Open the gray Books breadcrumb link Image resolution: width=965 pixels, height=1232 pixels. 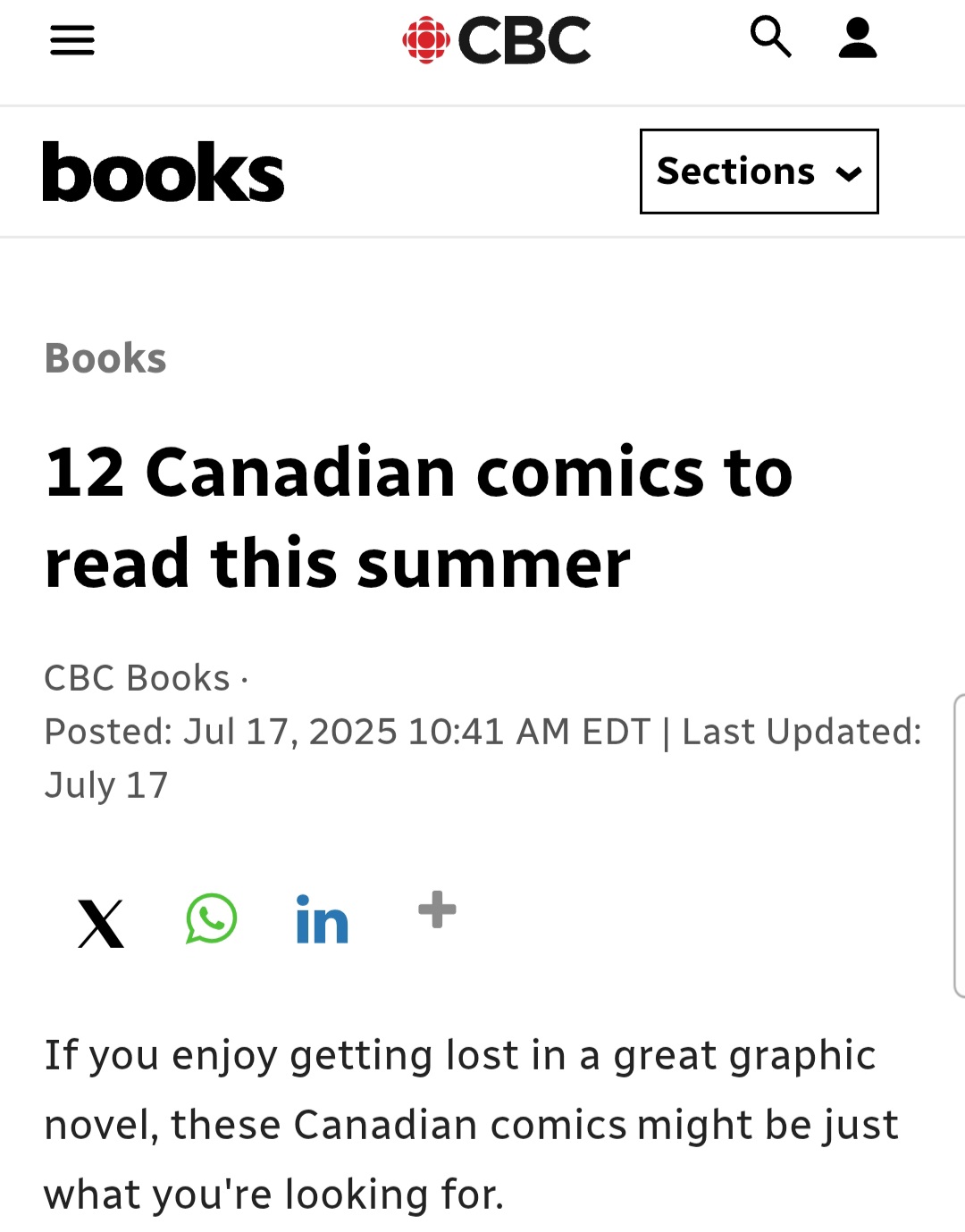click(105, 358)
